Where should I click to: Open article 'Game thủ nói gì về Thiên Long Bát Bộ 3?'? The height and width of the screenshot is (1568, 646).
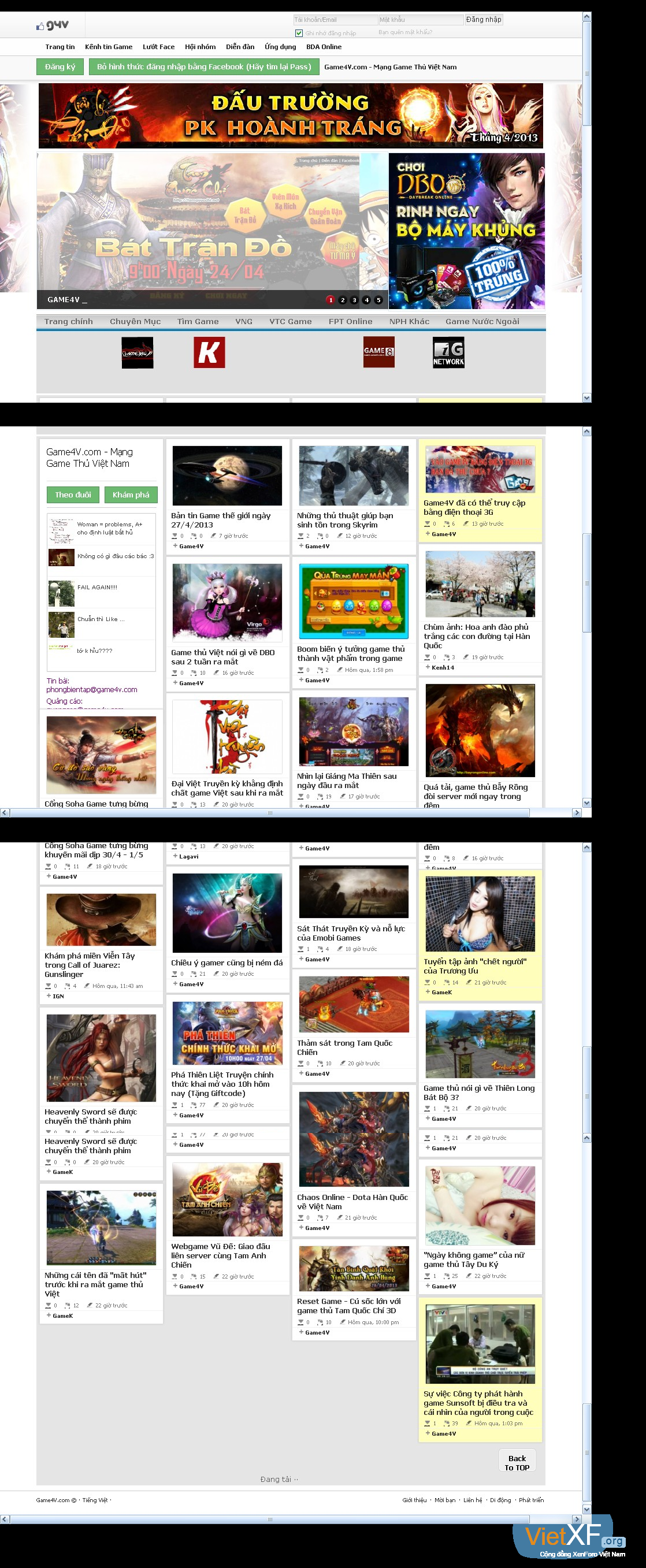(479, 1093)
